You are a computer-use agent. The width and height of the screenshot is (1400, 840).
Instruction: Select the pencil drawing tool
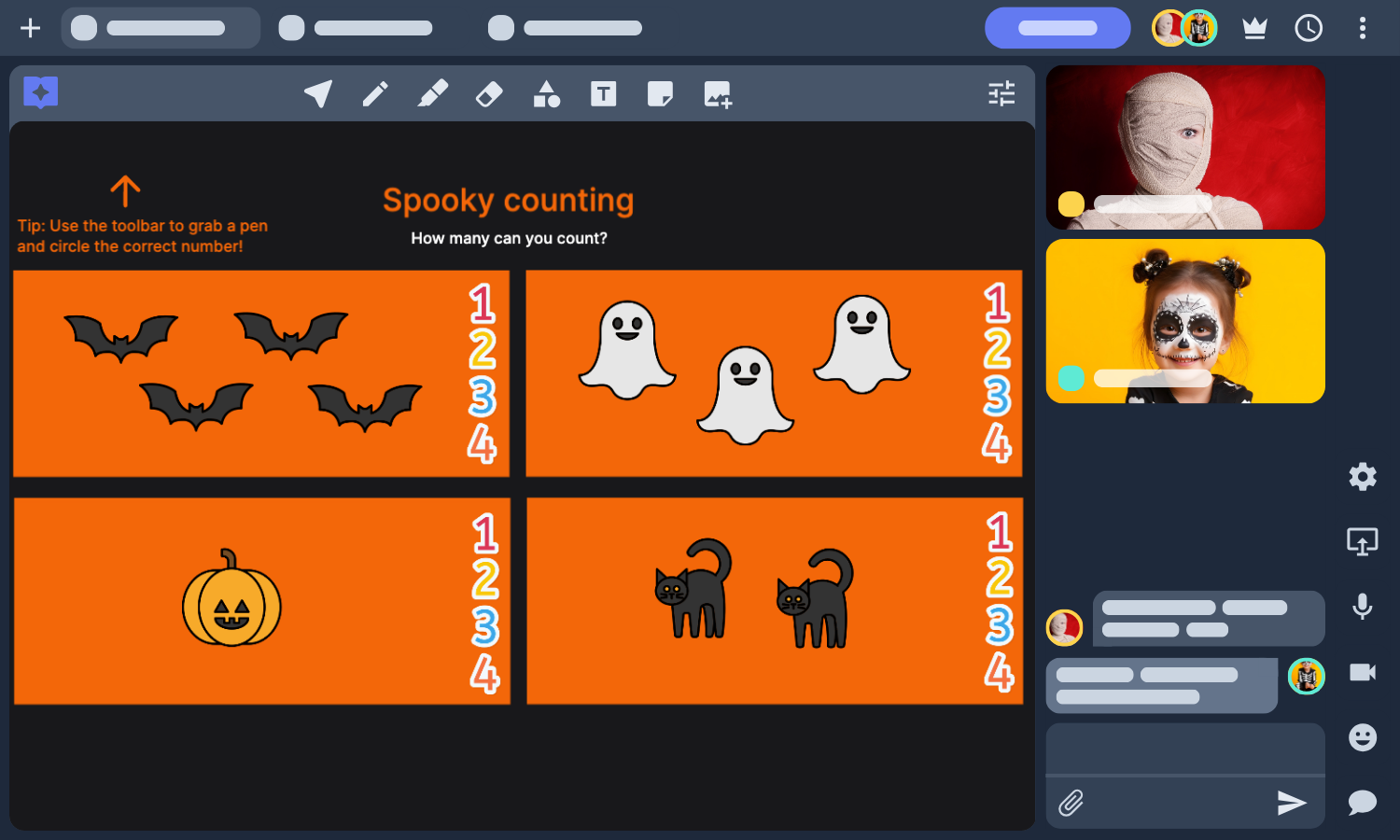pyautogui.click(x=376, y=93)
